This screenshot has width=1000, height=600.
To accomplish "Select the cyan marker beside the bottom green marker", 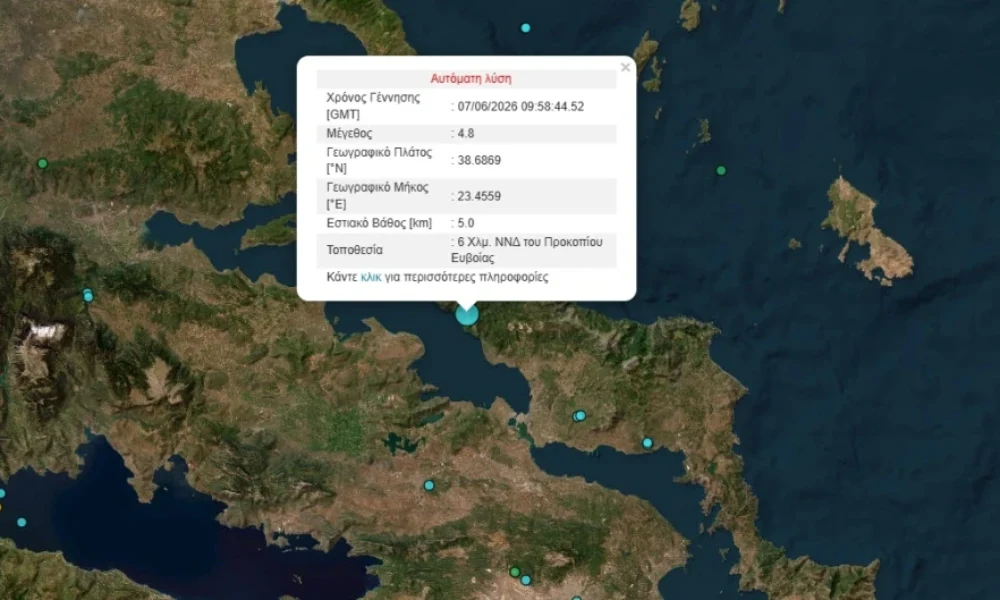I will [526, 580].
